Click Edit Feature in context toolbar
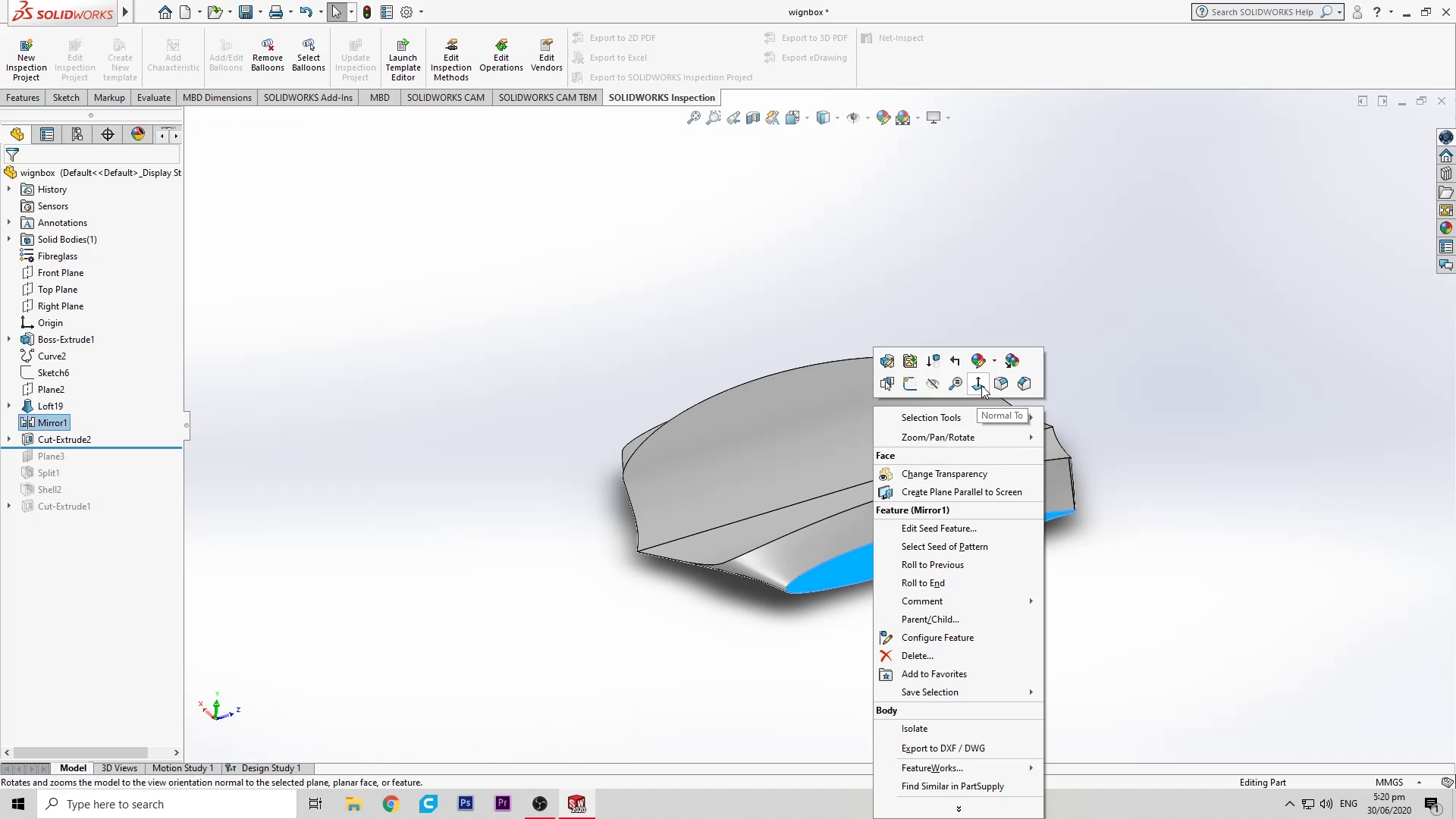The image size is (1456, 819). click(x=886, y=361)
